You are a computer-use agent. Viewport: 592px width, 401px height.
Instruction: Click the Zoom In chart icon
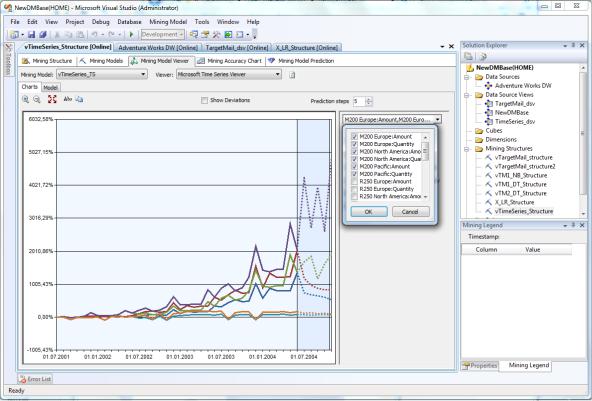point(25,99)
